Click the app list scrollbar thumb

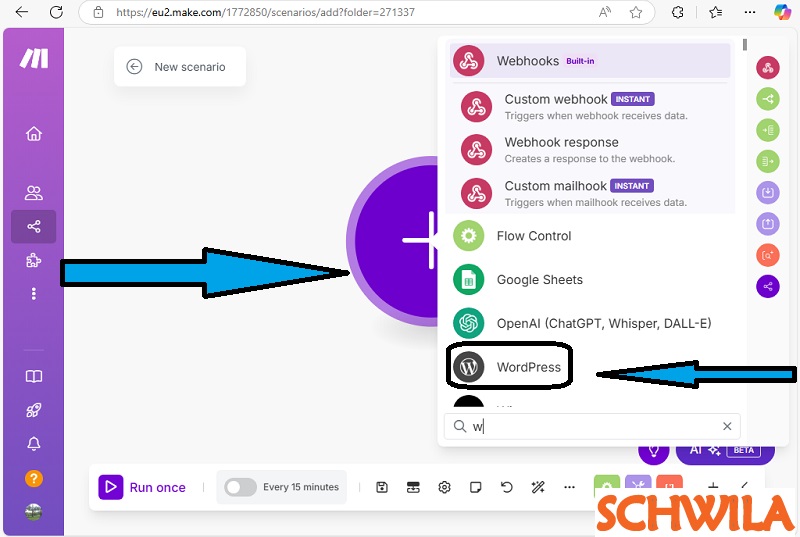(x=745, y=45)
